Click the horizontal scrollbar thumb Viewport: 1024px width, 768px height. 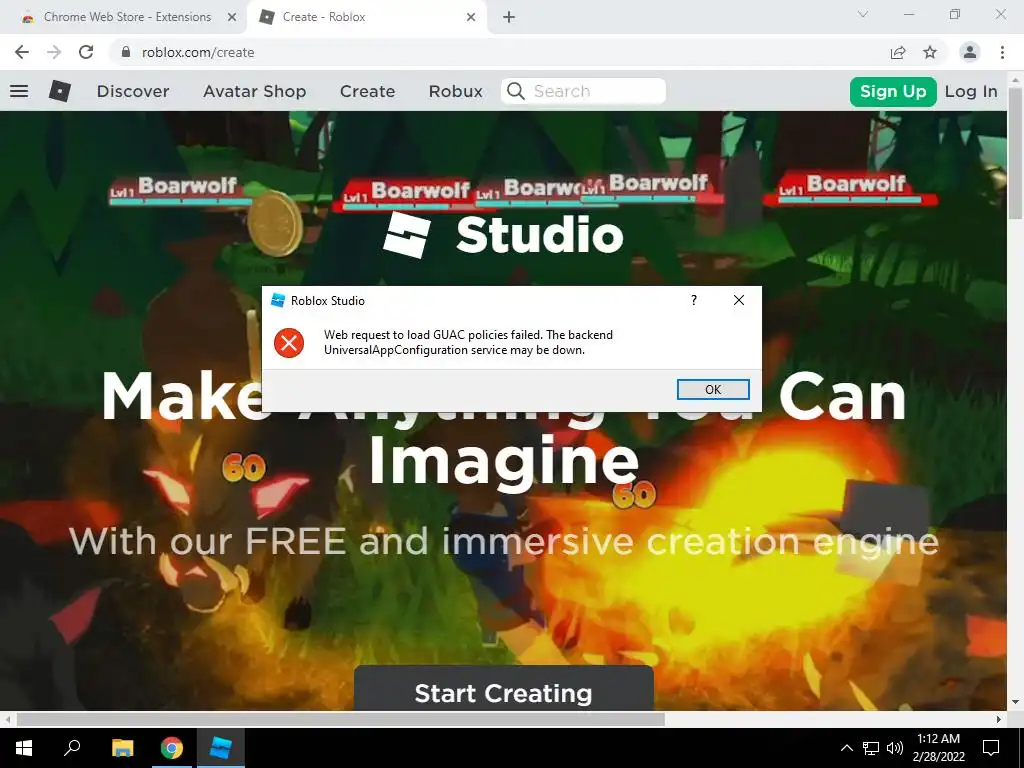(341, 719)
